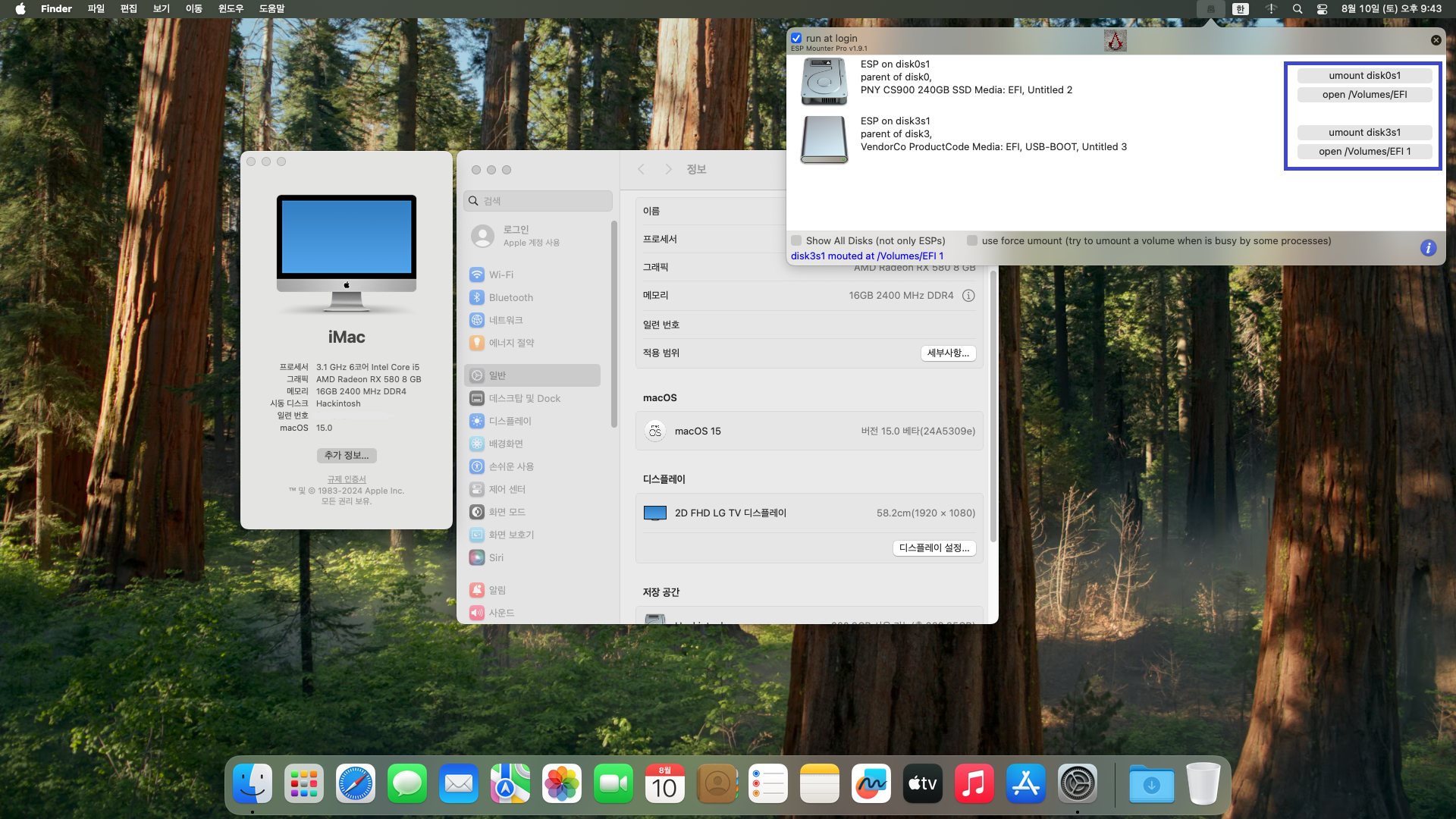Open Music app in Dock
1456x819 pixels.
click(x=974, y=783)
